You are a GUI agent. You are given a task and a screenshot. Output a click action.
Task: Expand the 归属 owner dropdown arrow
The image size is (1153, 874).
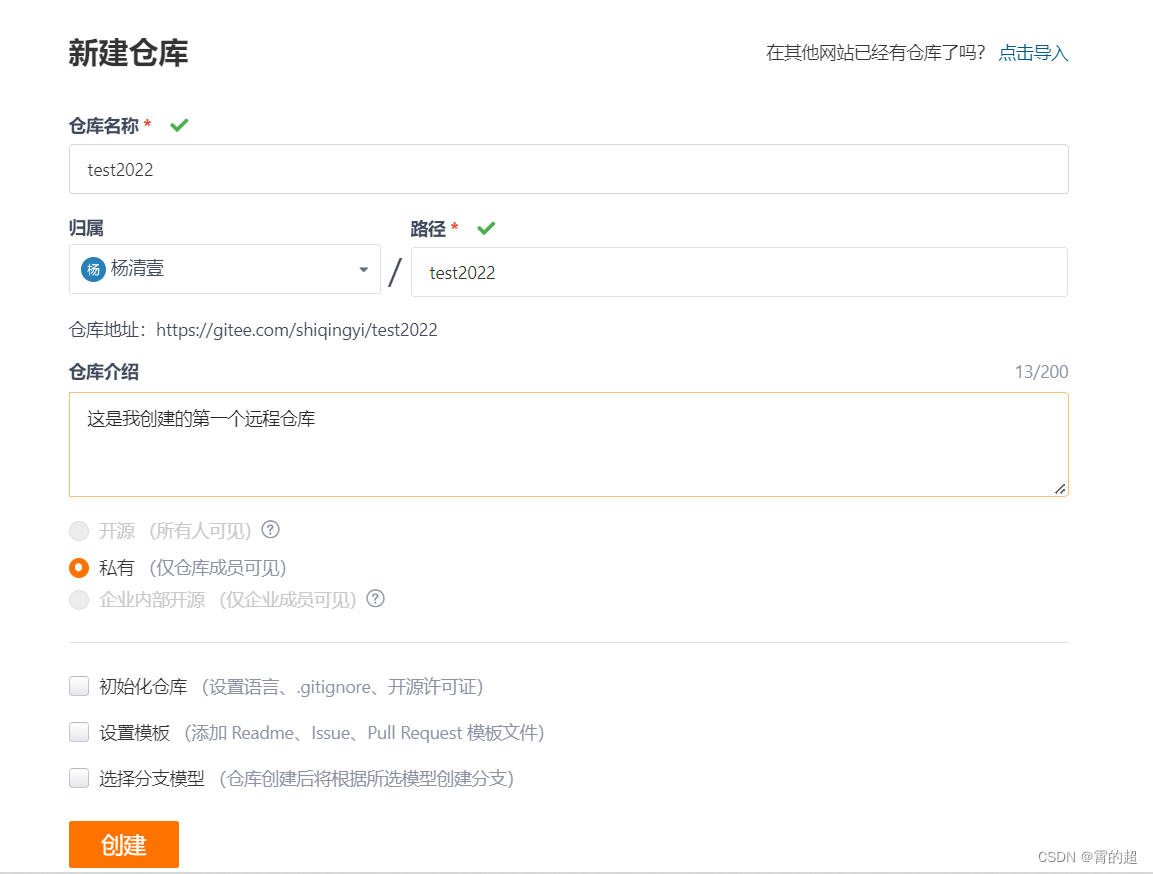363,269
